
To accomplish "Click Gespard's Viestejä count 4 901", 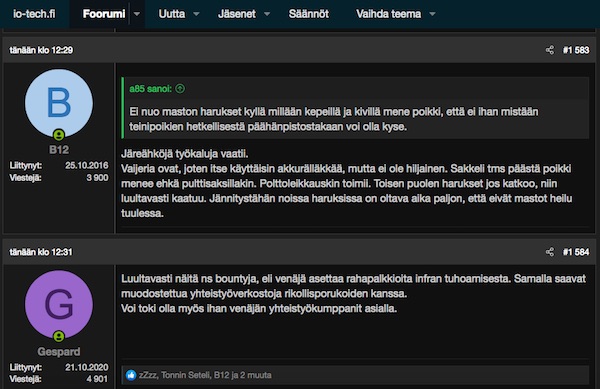I will (97, 379).
